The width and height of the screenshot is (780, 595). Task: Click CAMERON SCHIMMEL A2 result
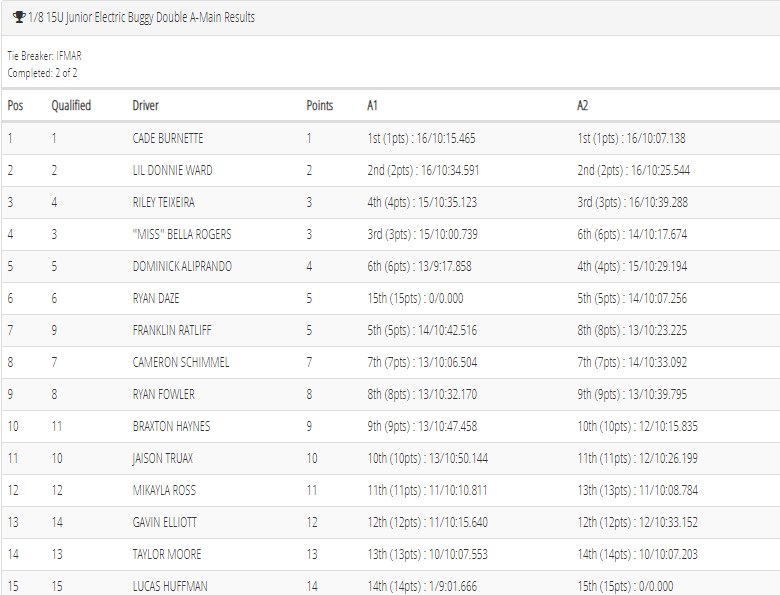tap(632, 362)
